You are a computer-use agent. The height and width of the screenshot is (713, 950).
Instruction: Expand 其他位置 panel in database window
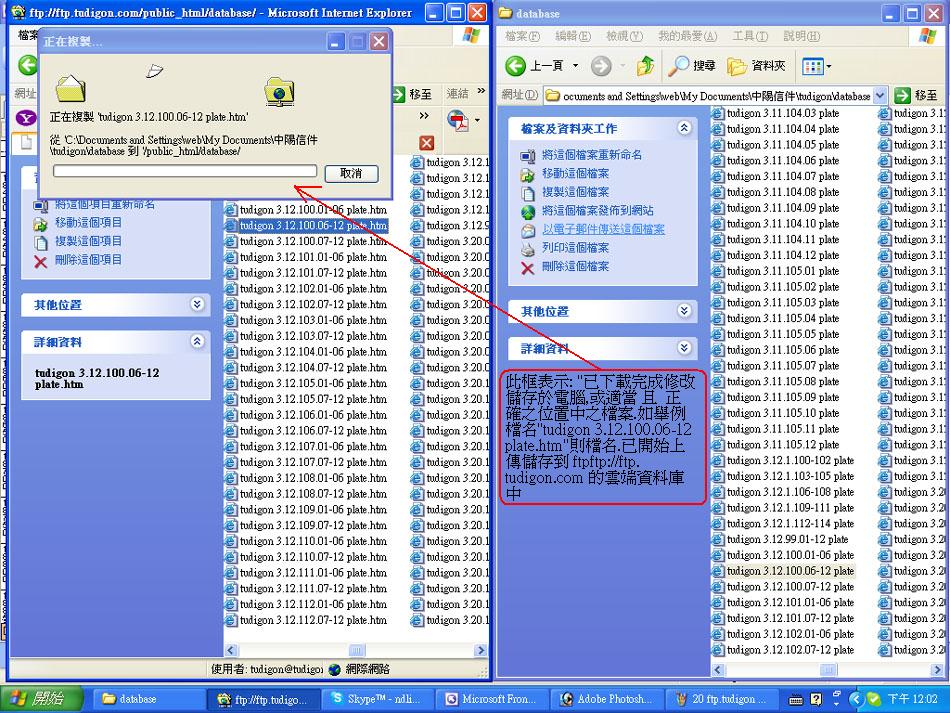pos(684,311)
